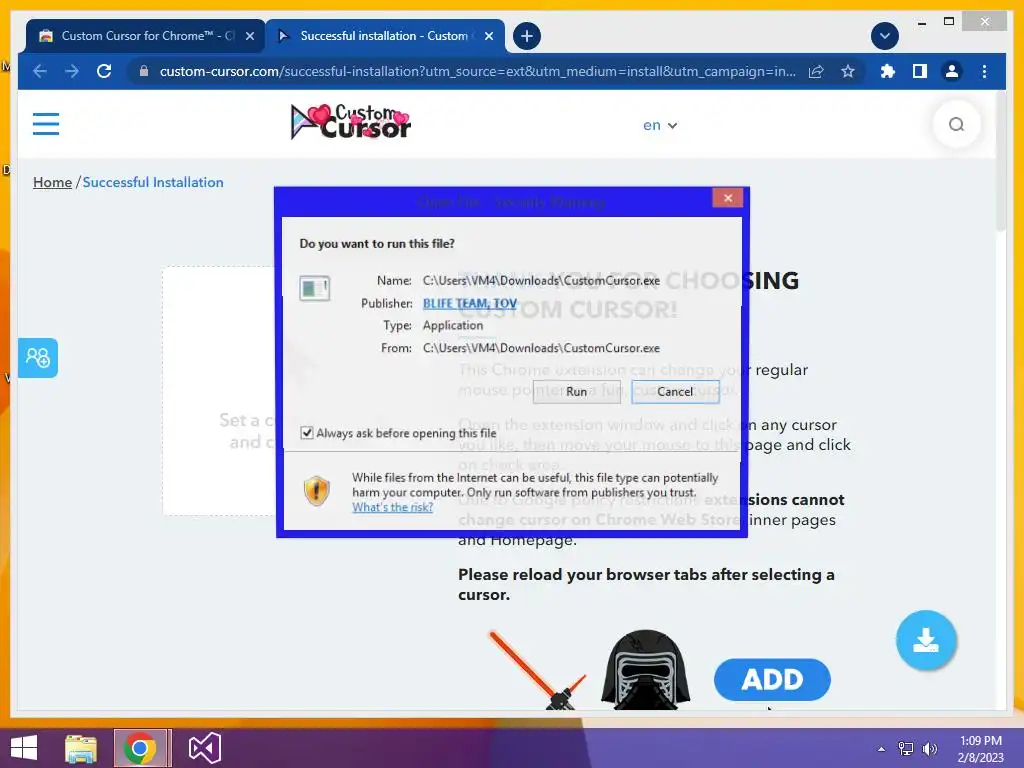
Task: Go forward to the next page
Action: tap(72, 71)
